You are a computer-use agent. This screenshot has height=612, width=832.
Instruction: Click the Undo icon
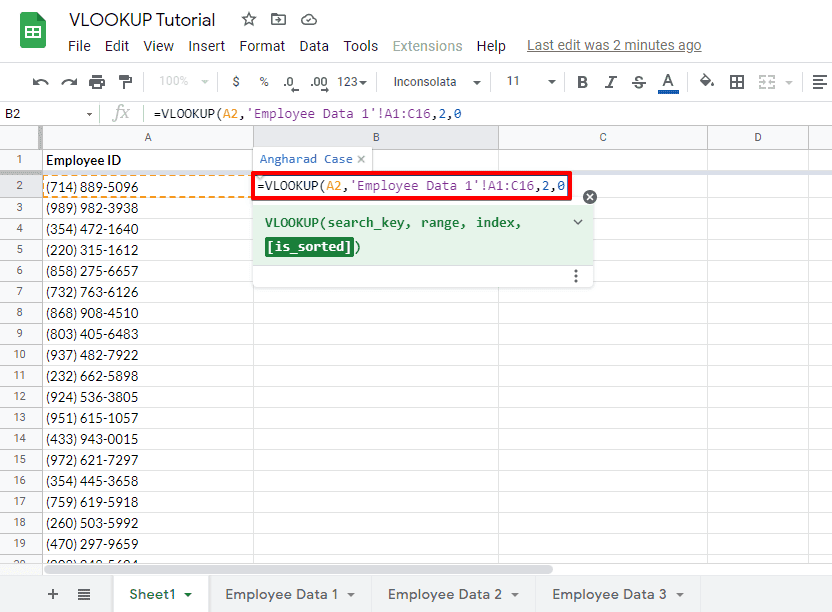(x=40, y=81)
